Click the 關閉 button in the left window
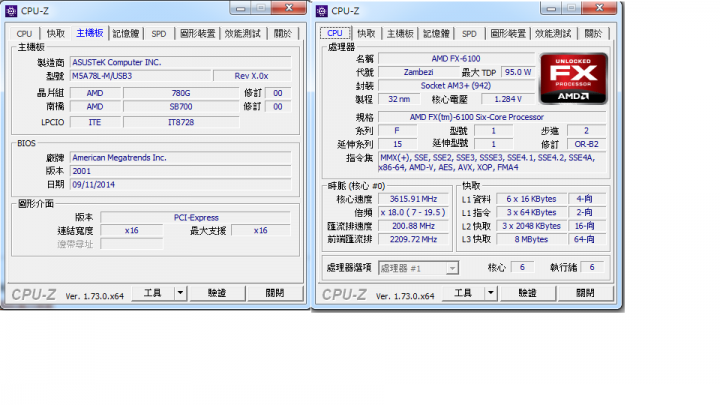 [x=275, y=293]
